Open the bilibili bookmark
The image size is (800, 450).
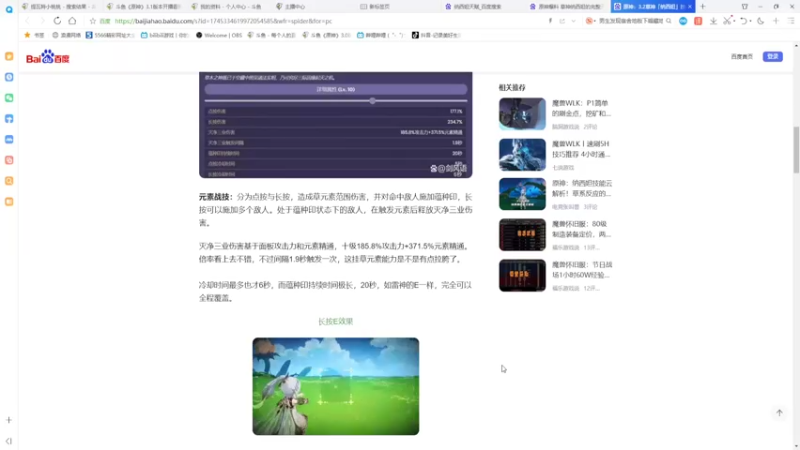click(165, 35)
